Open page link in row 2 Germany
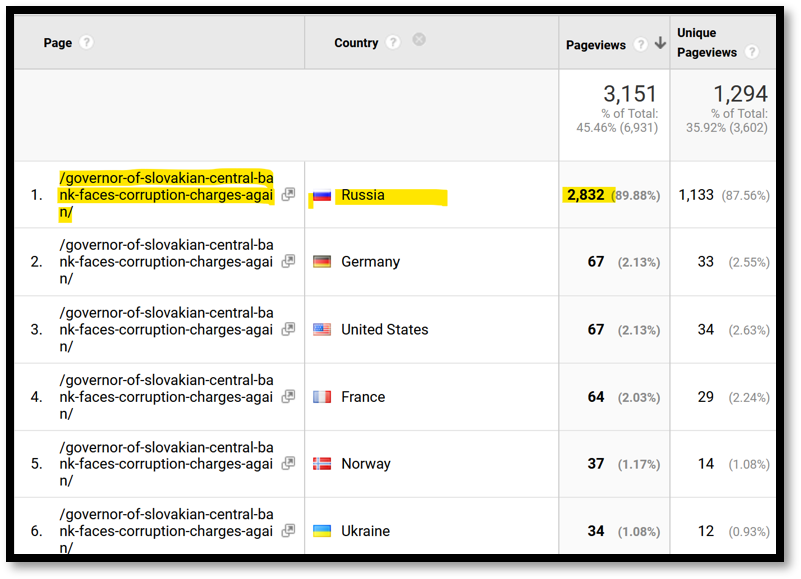Viewport: 801px width, 579px height. pos(167,262)
